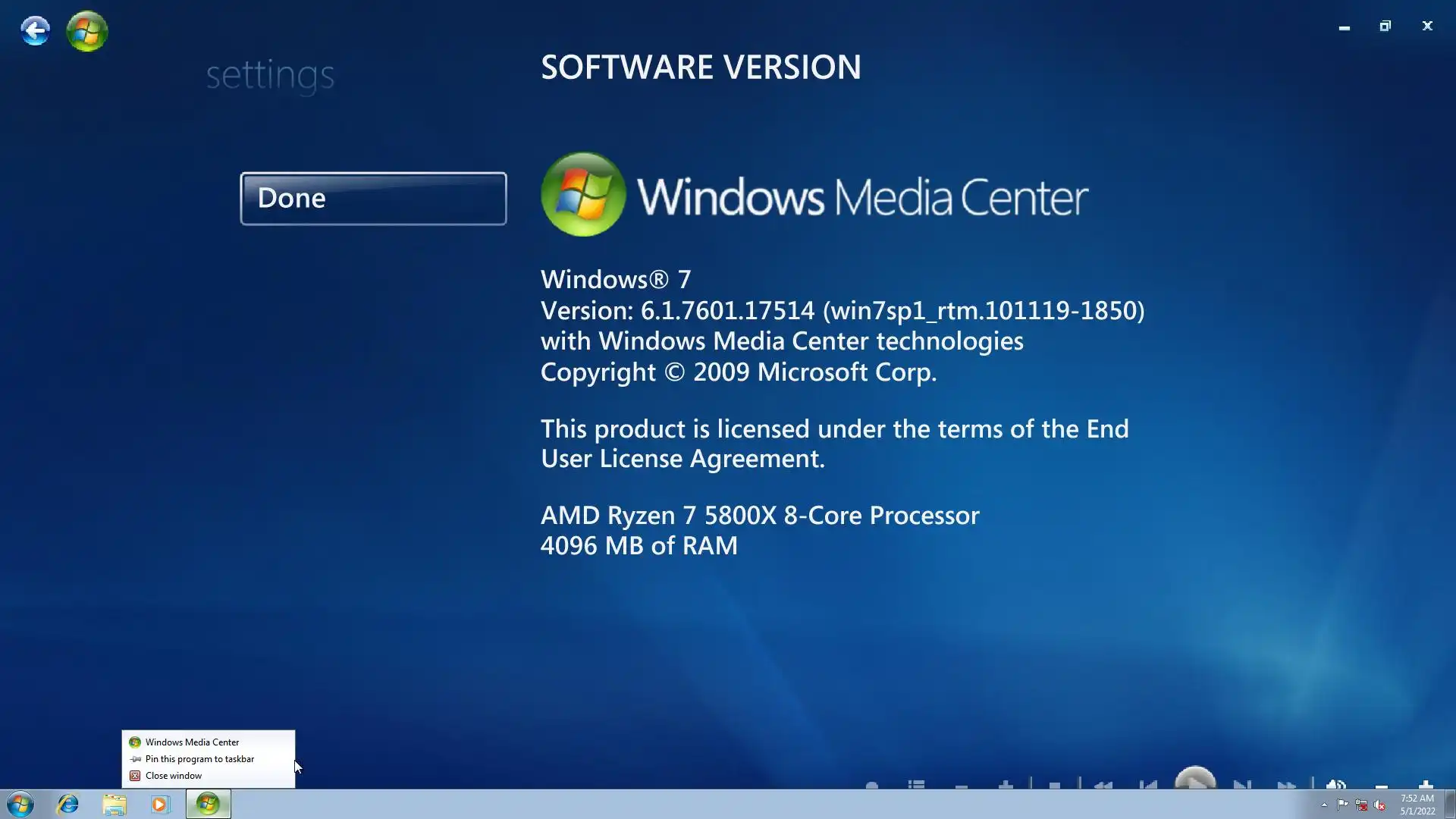Go back using the blue arrow icon
The height and width of the screenshot is (819, 1456).
tap(35, 31)
